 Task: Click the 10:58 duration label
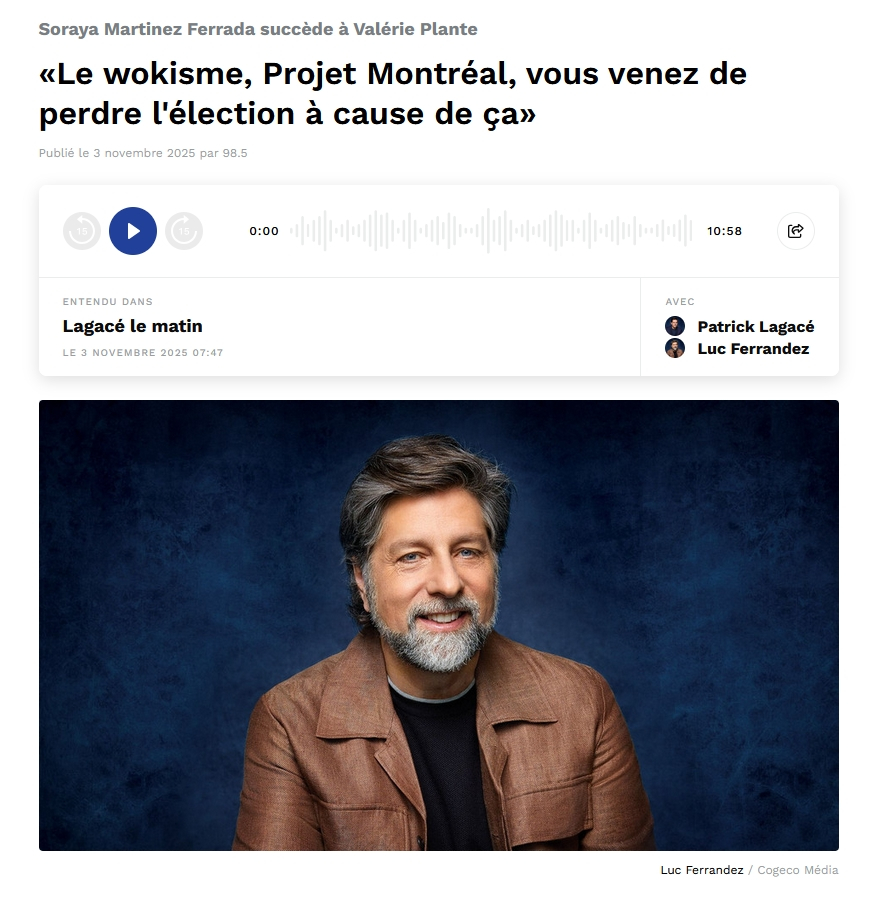[x=724, y=231]
